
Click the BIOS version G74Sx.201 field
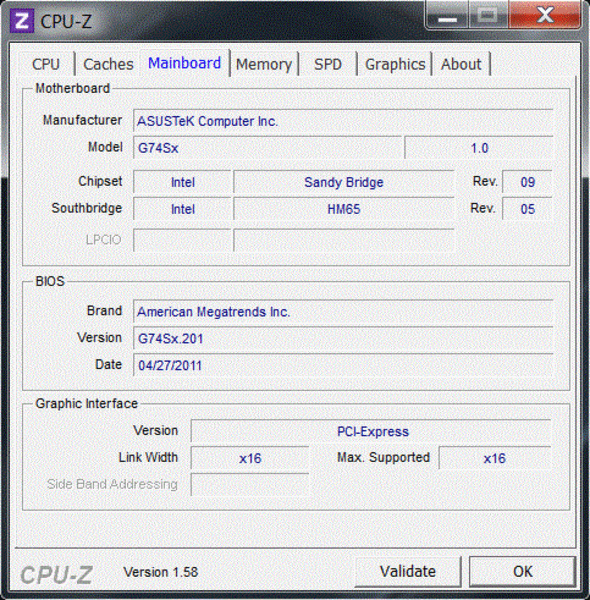click(x=343, y=338)
